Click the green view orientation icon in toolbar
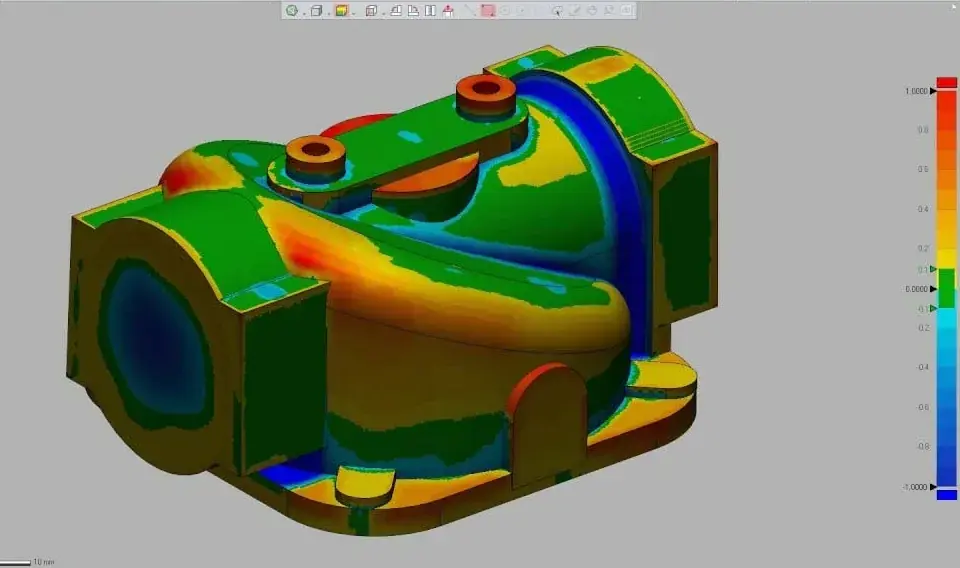Image resolution: width=960 pixels, height=568 pixels. click(x=292, y=10)
